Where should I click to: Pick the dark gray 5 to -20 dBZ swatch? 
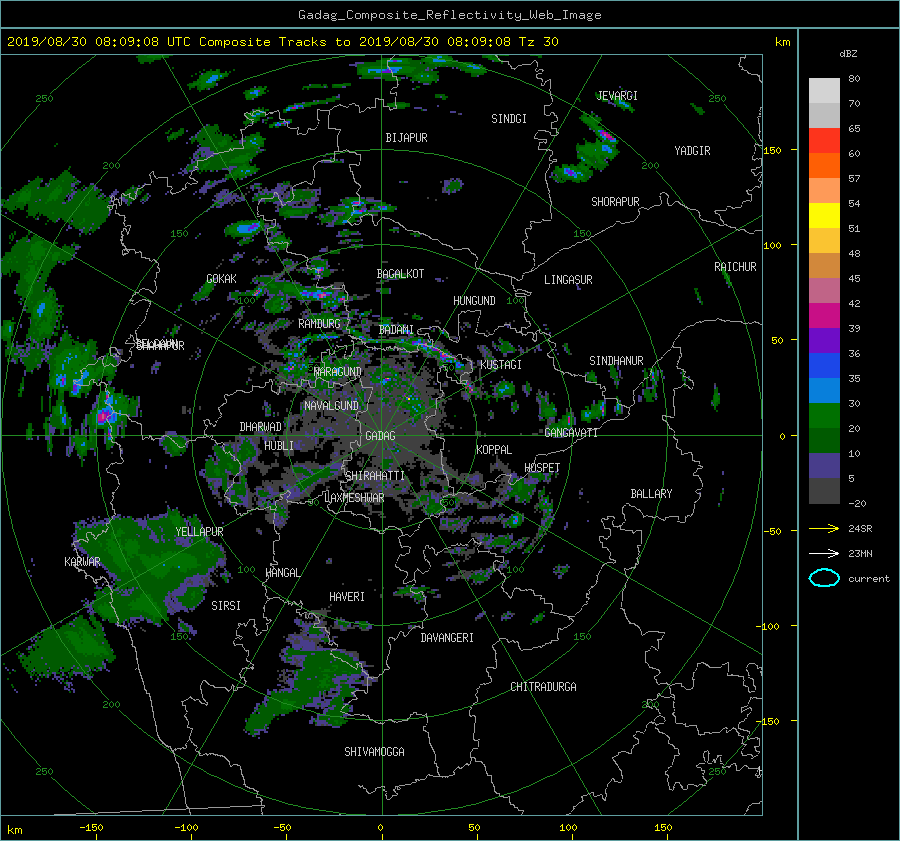click(824, 491)
